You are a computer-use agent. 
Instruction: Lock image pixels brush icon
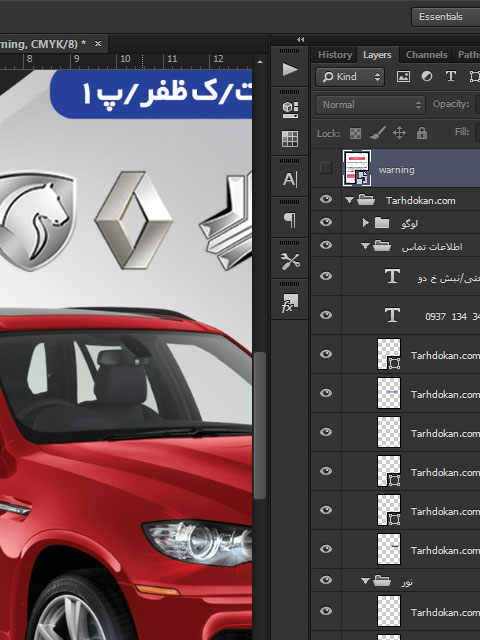pyautogui.click(x=378, y=133)
